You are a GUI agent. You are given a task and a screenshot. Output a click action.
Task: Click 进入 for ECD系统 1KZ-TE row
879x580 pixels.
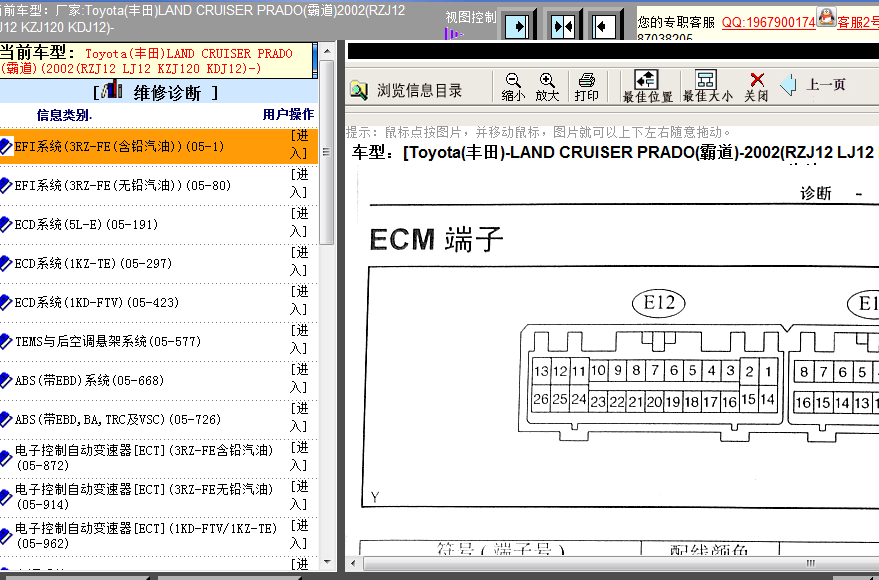[299, 262]
